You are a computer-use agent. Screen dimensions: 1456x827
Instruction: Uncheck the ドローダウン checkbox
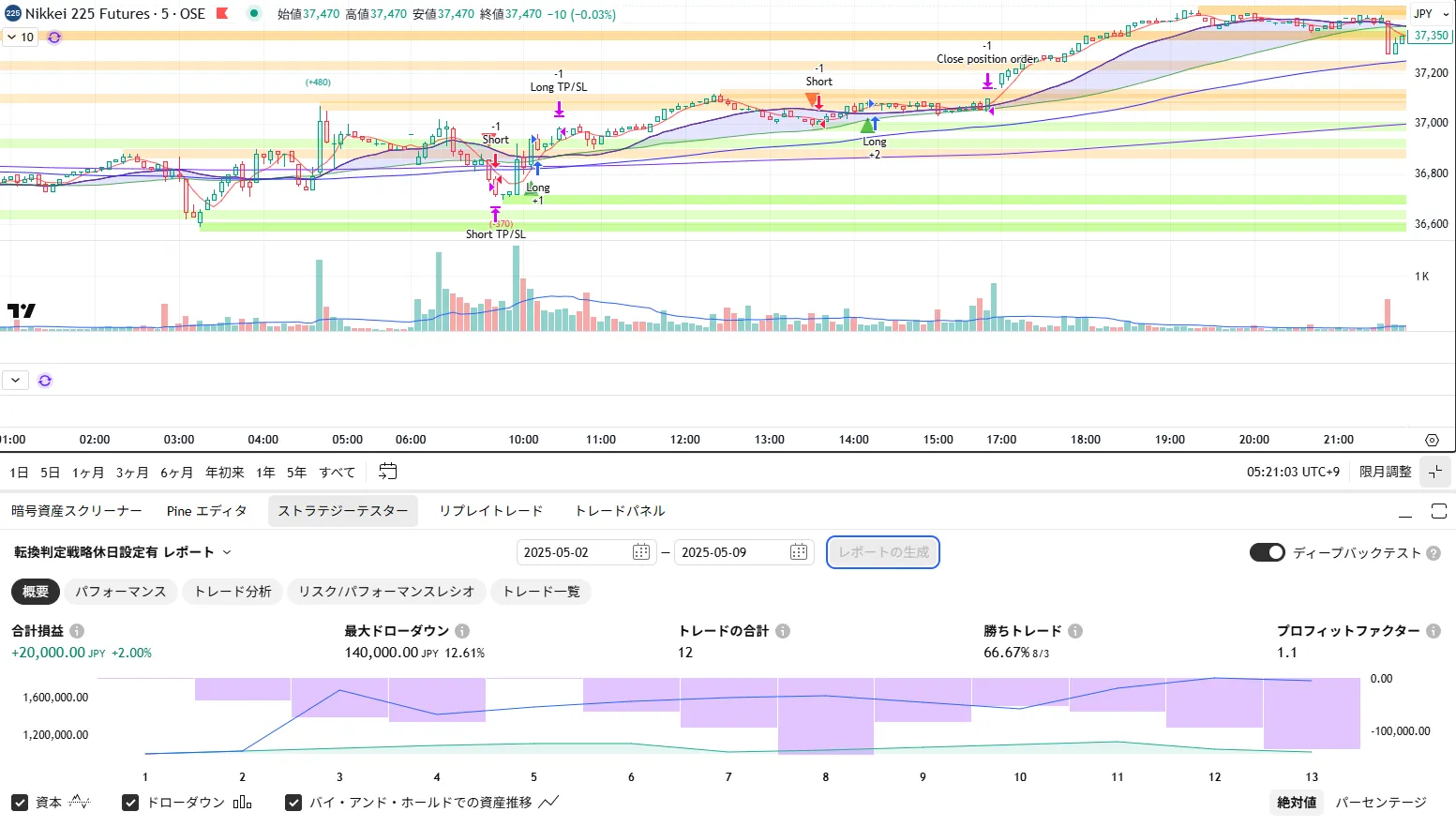click(130, 803)
